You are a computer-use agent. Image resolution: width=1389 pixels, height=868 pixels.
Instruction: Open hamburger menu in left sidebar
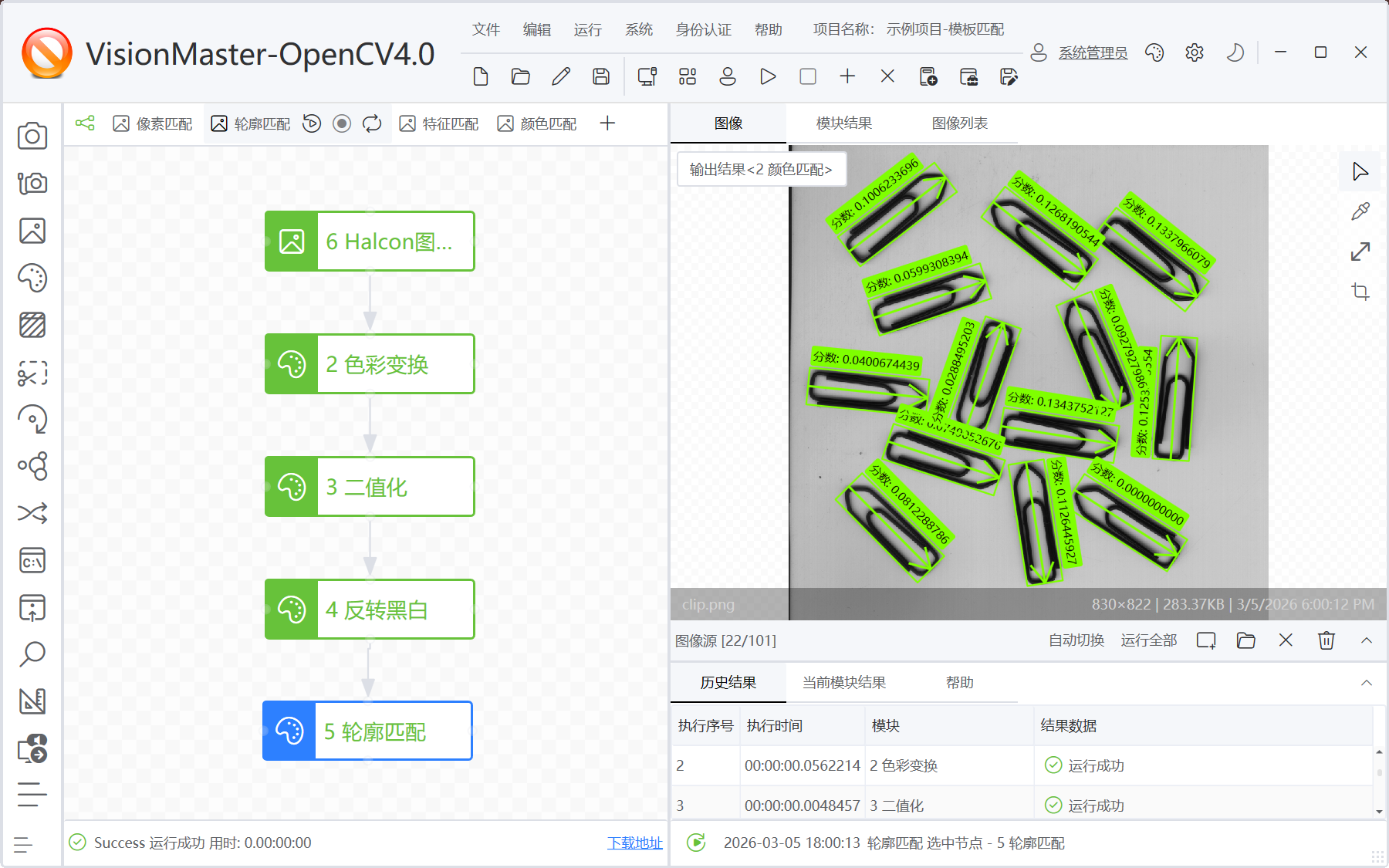click(x=32, y=795)
